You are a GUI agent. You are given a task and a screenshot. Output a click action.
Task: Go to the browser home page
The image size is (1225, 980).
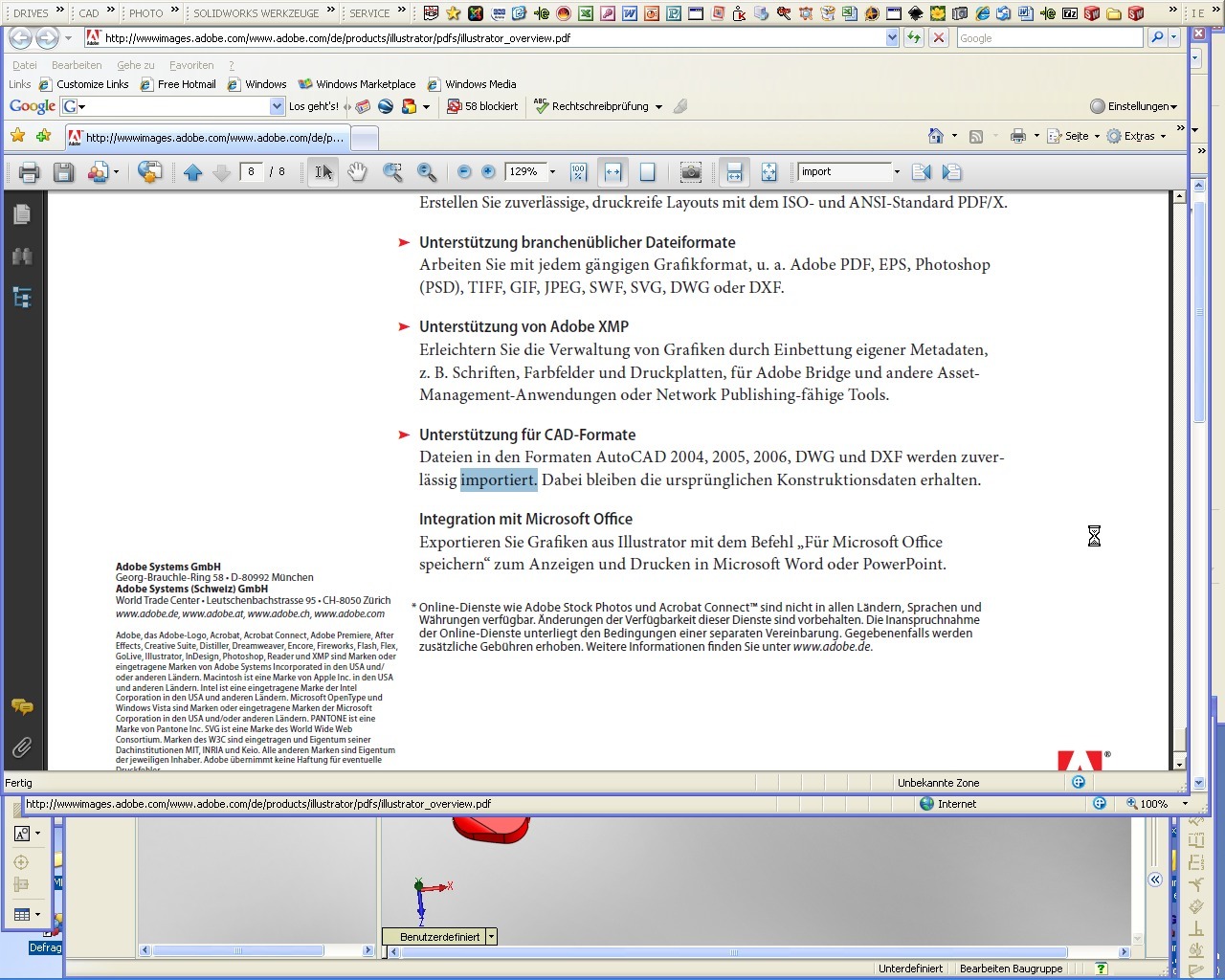(936, 136)
